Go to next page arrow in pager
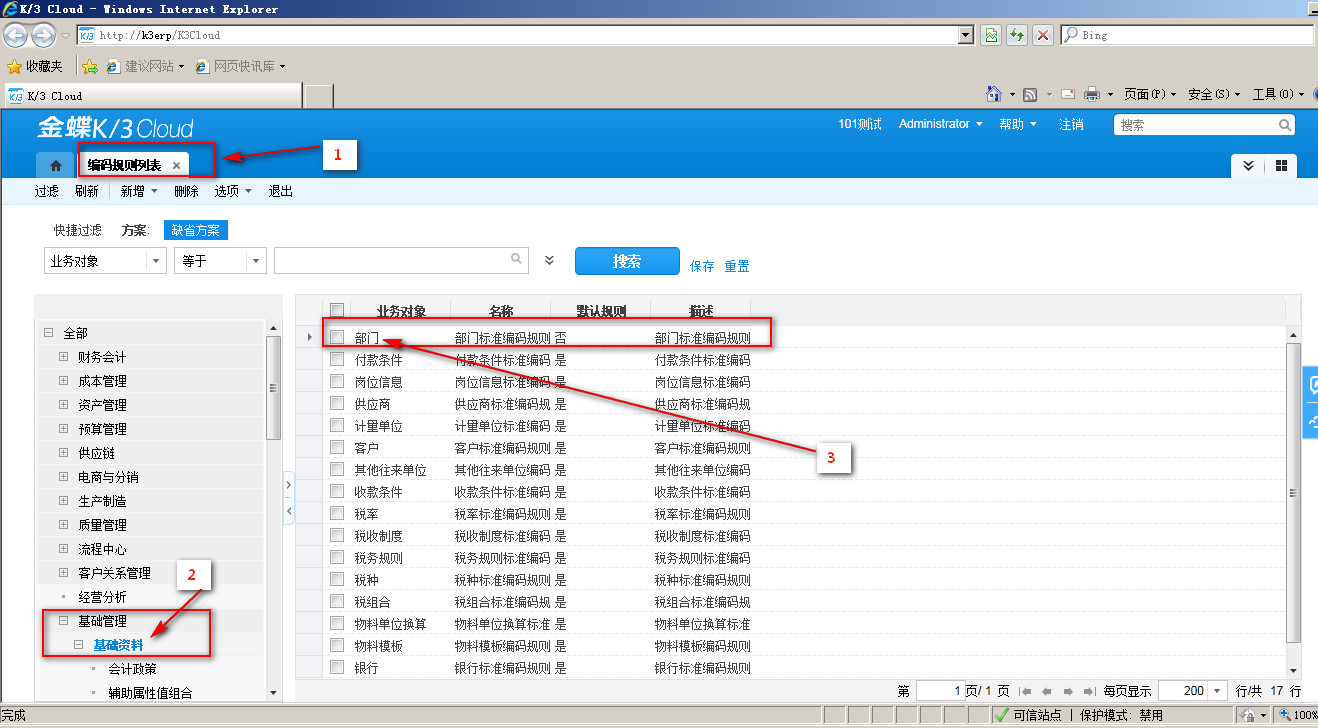Image resolution: width=1318 pixels, height=728 pixels. 1068,691
